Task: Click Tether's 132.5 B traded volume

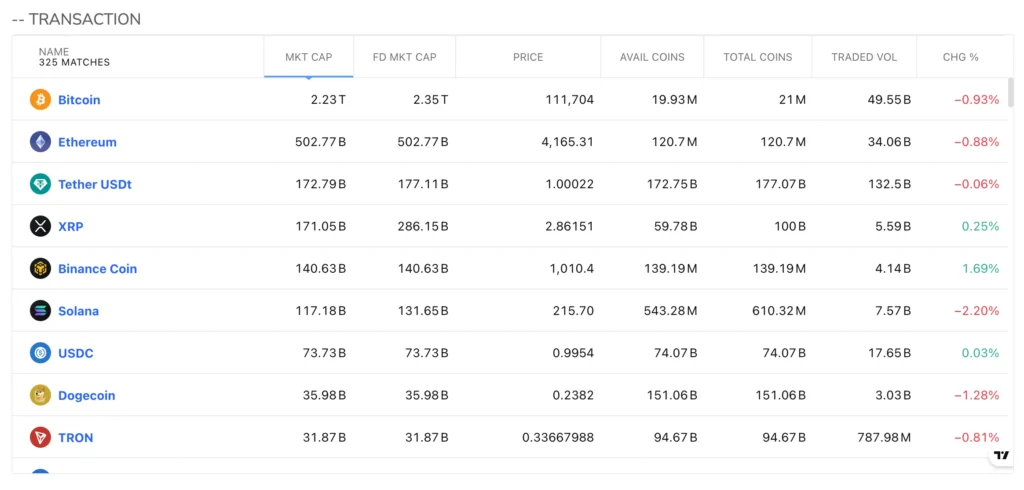Action: pos(890,184)
